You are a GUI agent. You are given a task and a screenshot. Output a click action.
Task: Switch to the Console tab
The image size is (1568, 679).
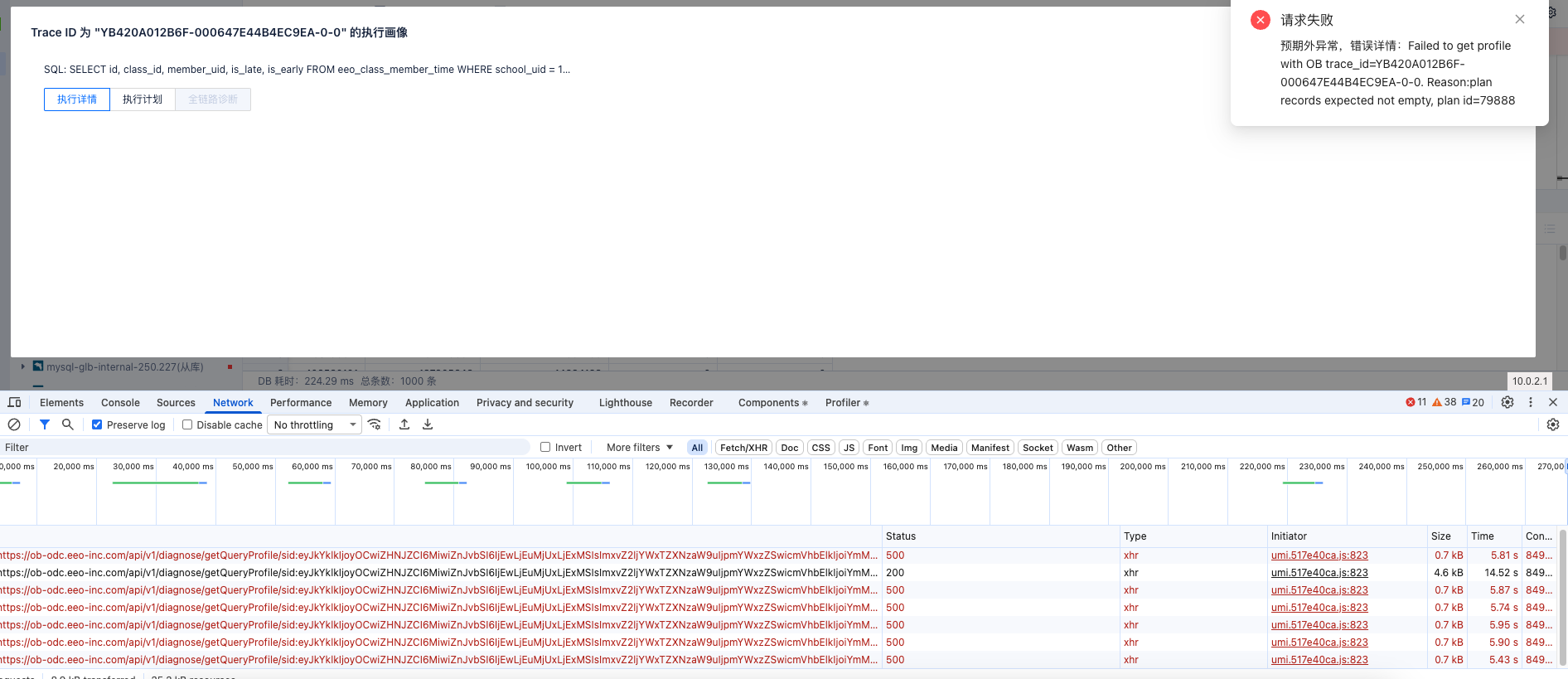(x=120, y=403)
